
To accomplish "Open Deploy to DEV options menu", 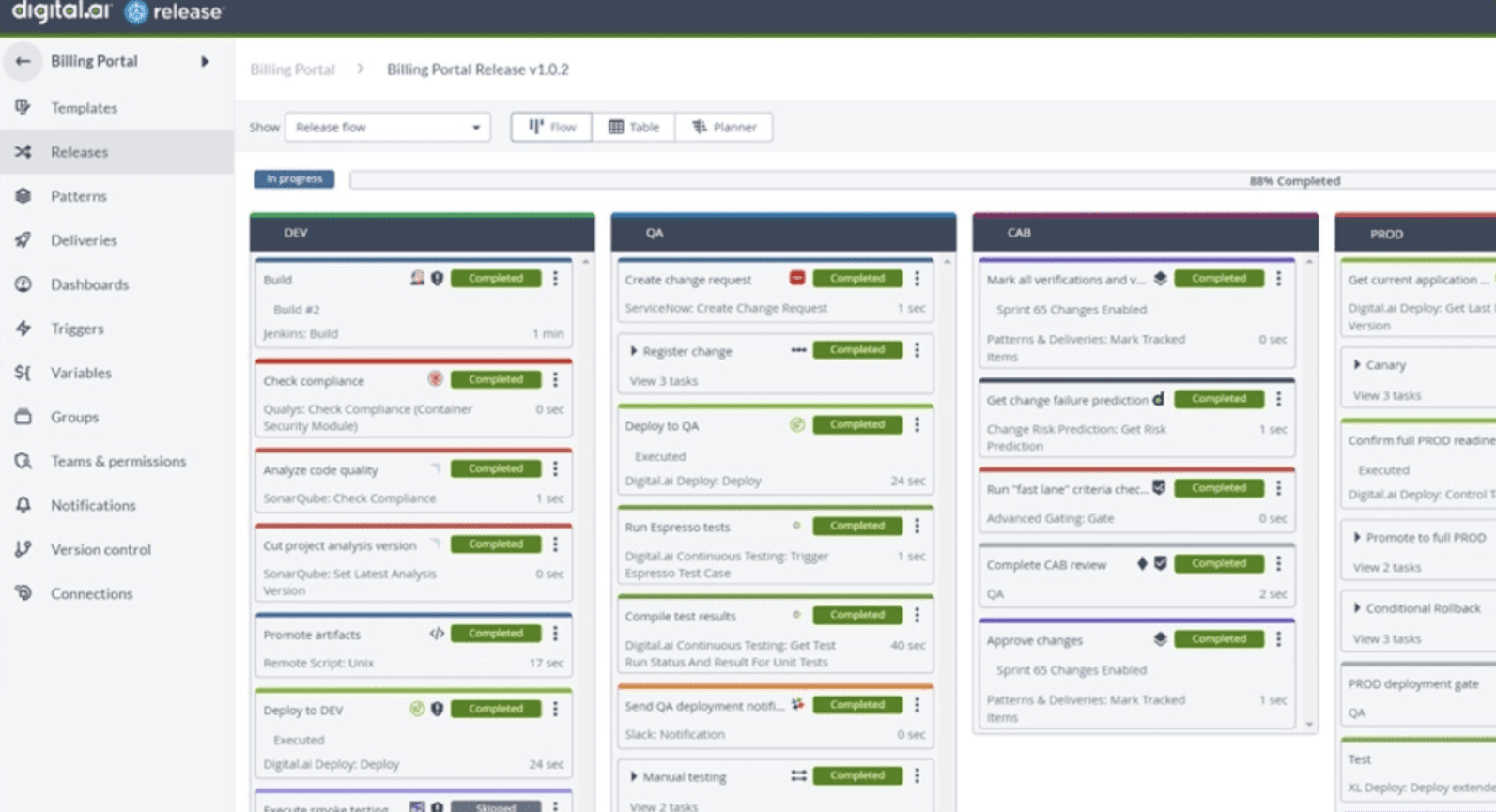I will pyautogui.click(x=556, y=709).
